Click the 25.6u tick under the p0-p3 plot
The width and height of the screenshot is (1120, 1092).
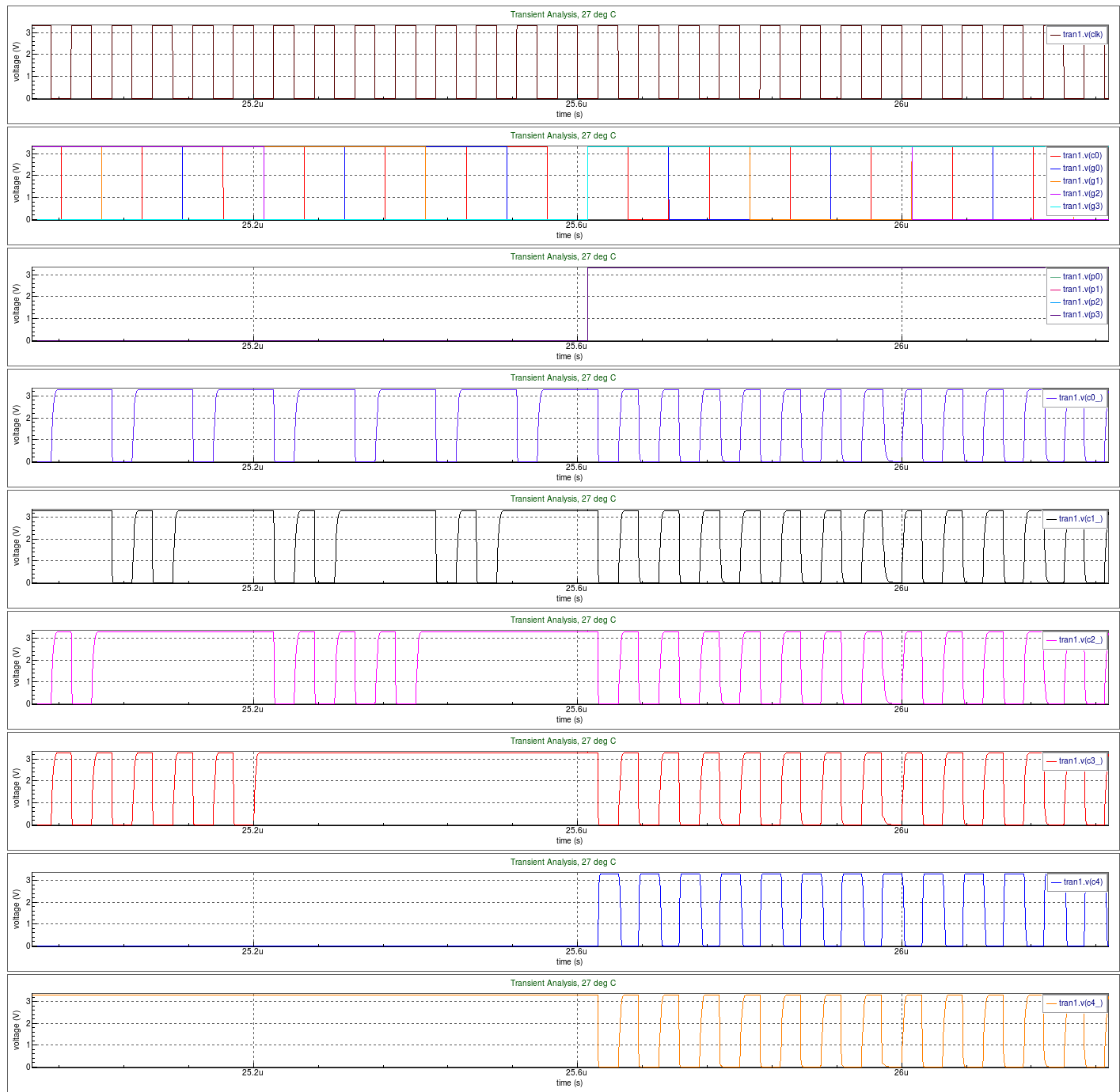point(576,347)
